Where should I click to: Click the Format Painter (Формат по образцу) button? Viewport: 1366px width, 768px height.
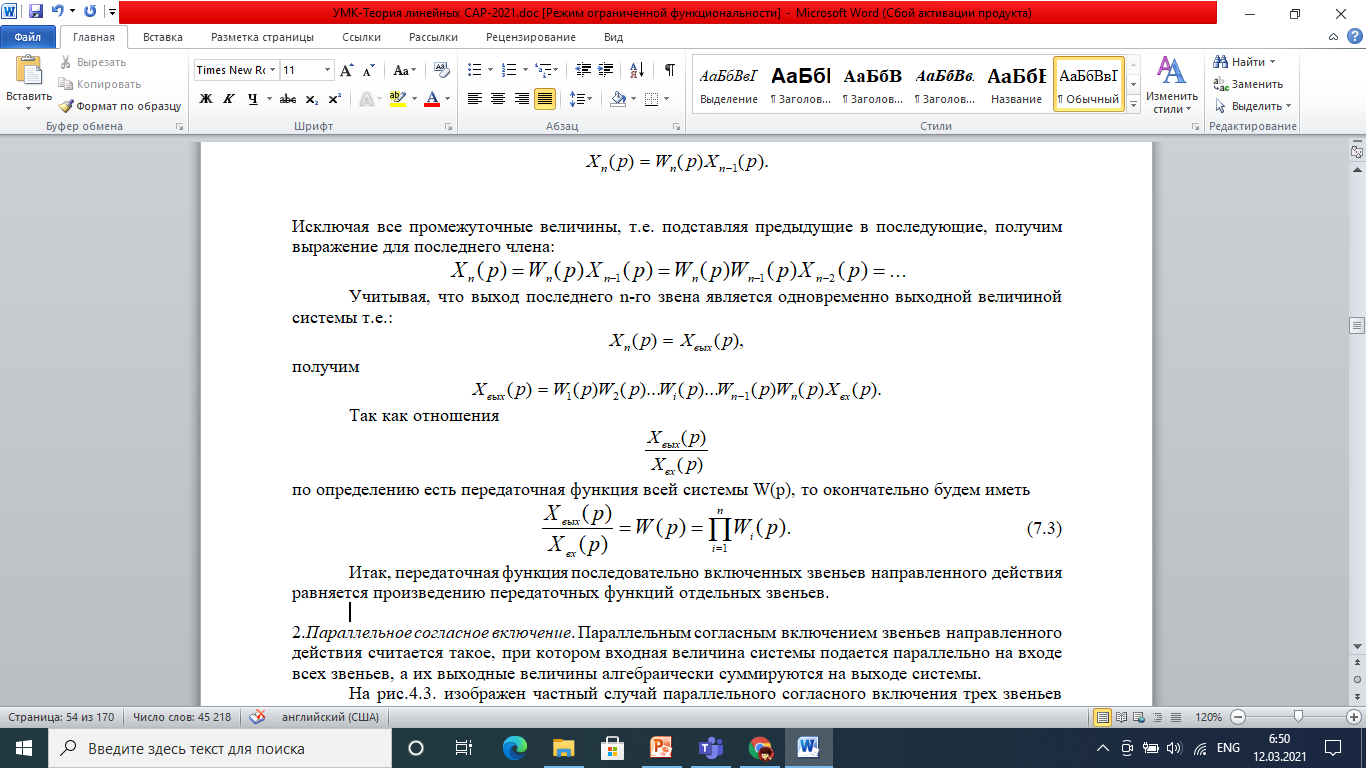point(119,105)
